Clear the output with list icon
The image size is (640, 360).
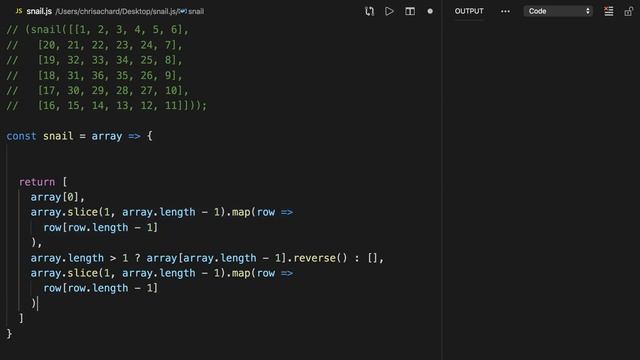point(609,11)
